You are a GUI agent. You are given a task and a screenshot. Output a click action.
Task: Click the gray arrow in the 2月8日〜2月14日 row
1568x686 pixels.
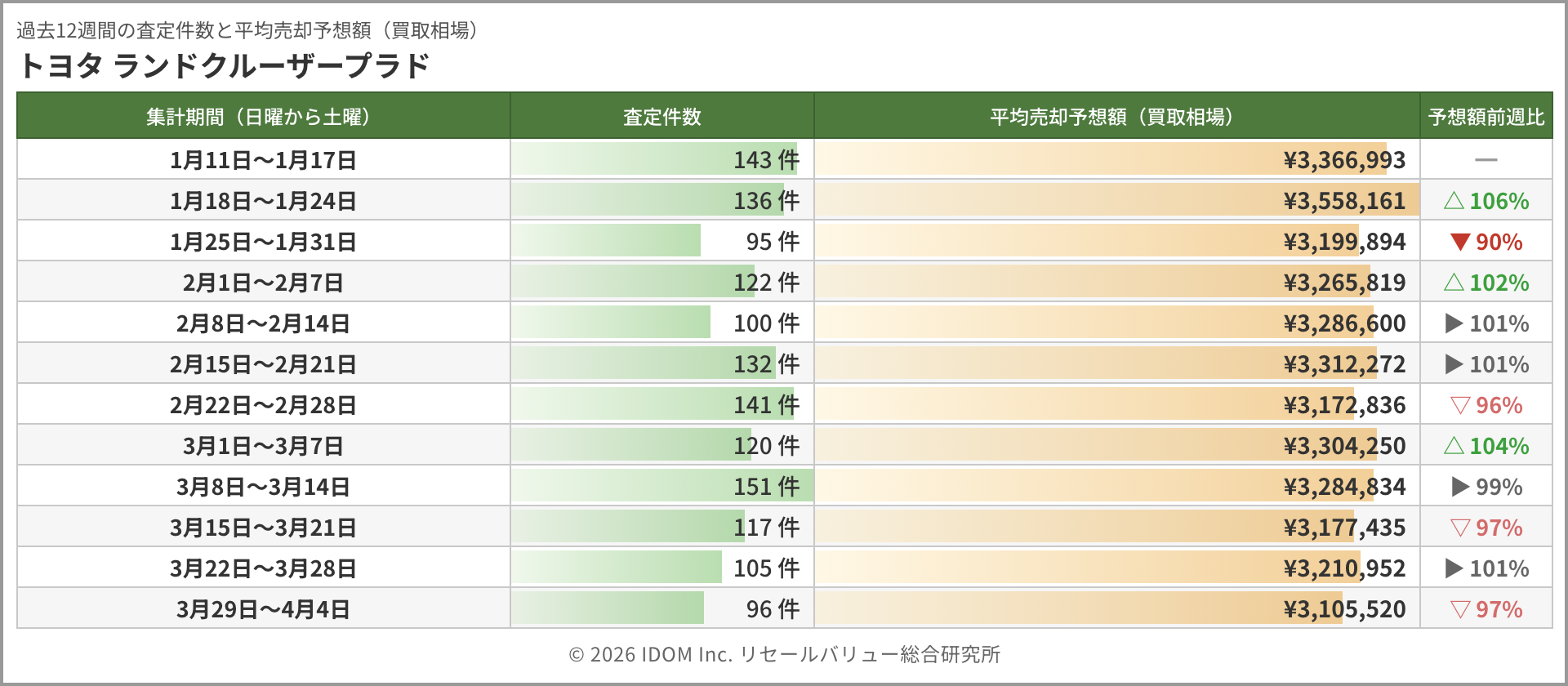(1454, 323)
